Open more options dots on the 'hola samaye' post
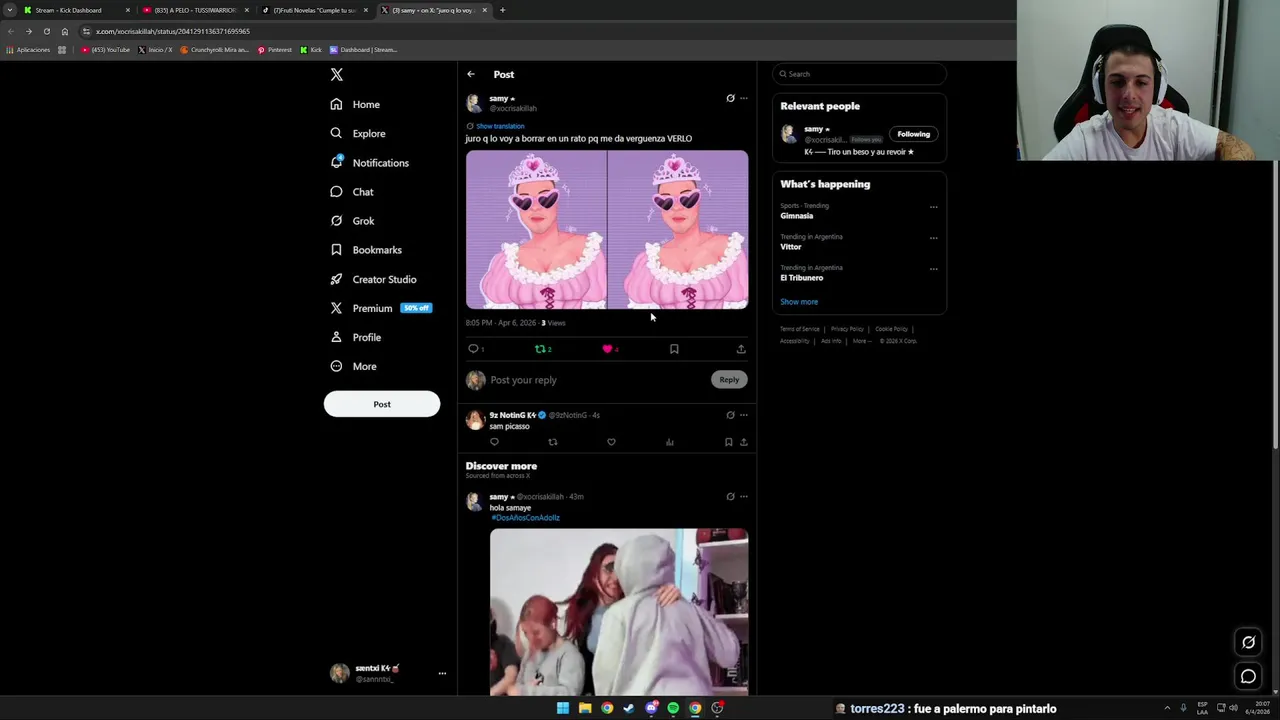Viewport: 1280px width, 720px height. click(743, 497)
